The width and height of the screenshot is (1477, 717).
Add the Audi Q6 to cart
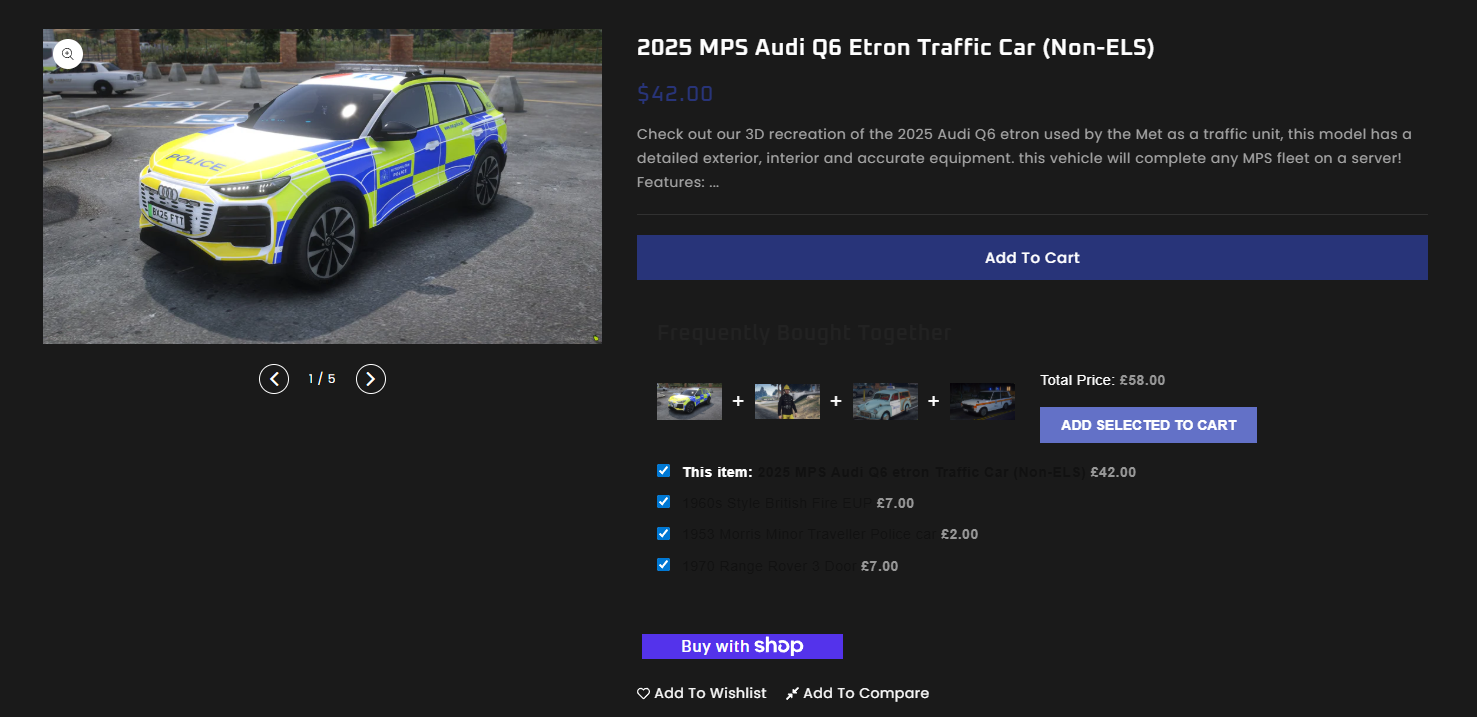[1032, 257]
